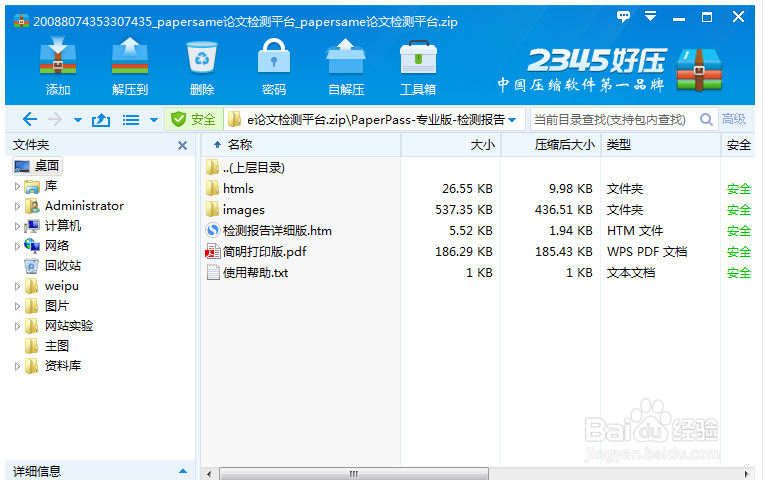Expand the 详细信息 details panel
The image size is (763, 480).
click(183, 471)
